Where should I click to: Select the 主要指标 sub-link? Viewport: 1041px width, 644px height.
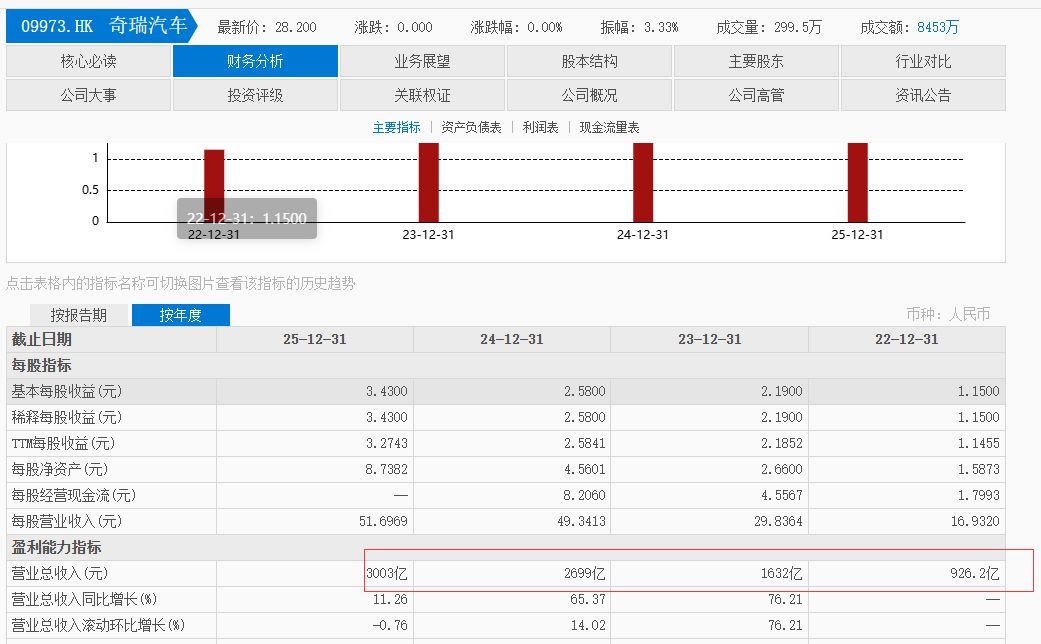coord(396,127)
